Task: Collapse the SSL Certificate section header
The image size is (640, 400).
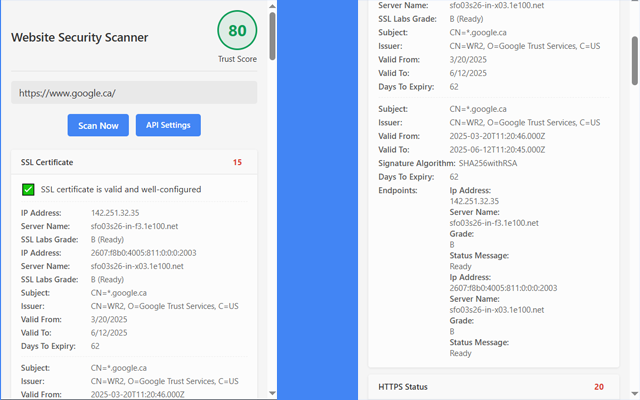Action: pos(134,162)
